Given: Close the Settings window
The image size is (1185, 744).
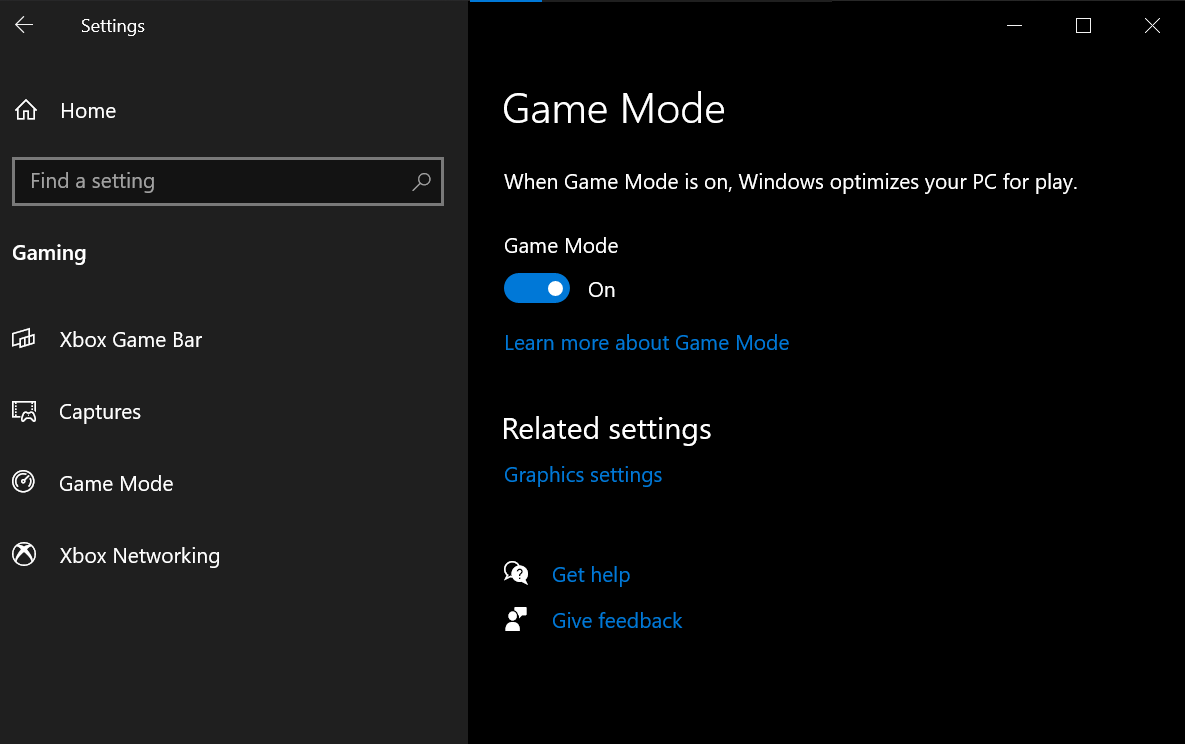Looking at the screenshot, I should pos(1152,26).
